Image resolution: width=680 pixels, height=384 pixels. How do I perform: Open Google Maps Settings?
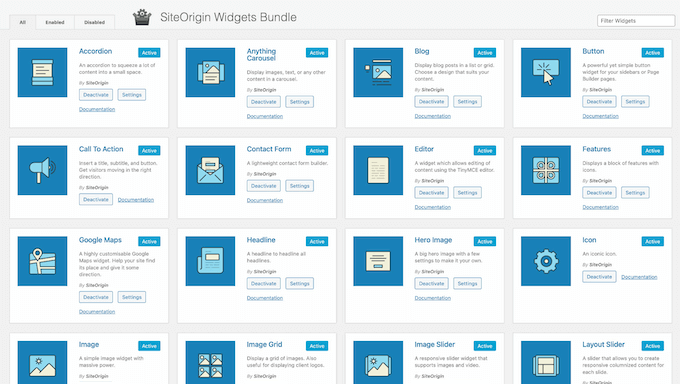click(x=132, y=297)
